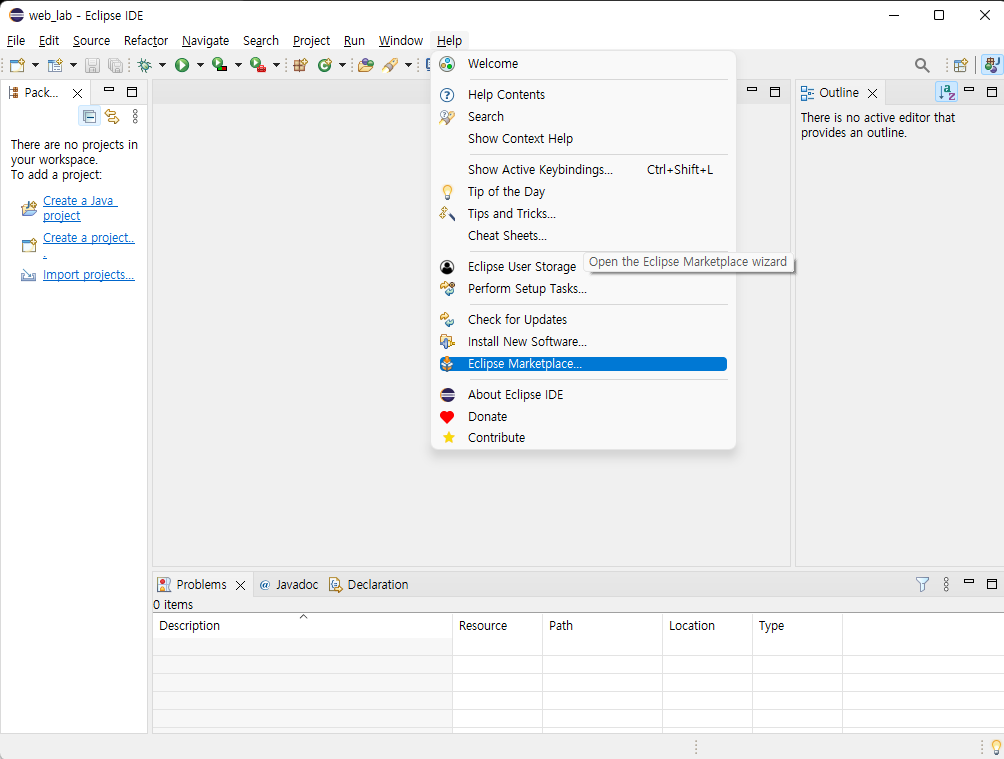Click the Debug bug icon
This screenshot has height=759, width=1004.
[x=145, y=65]
